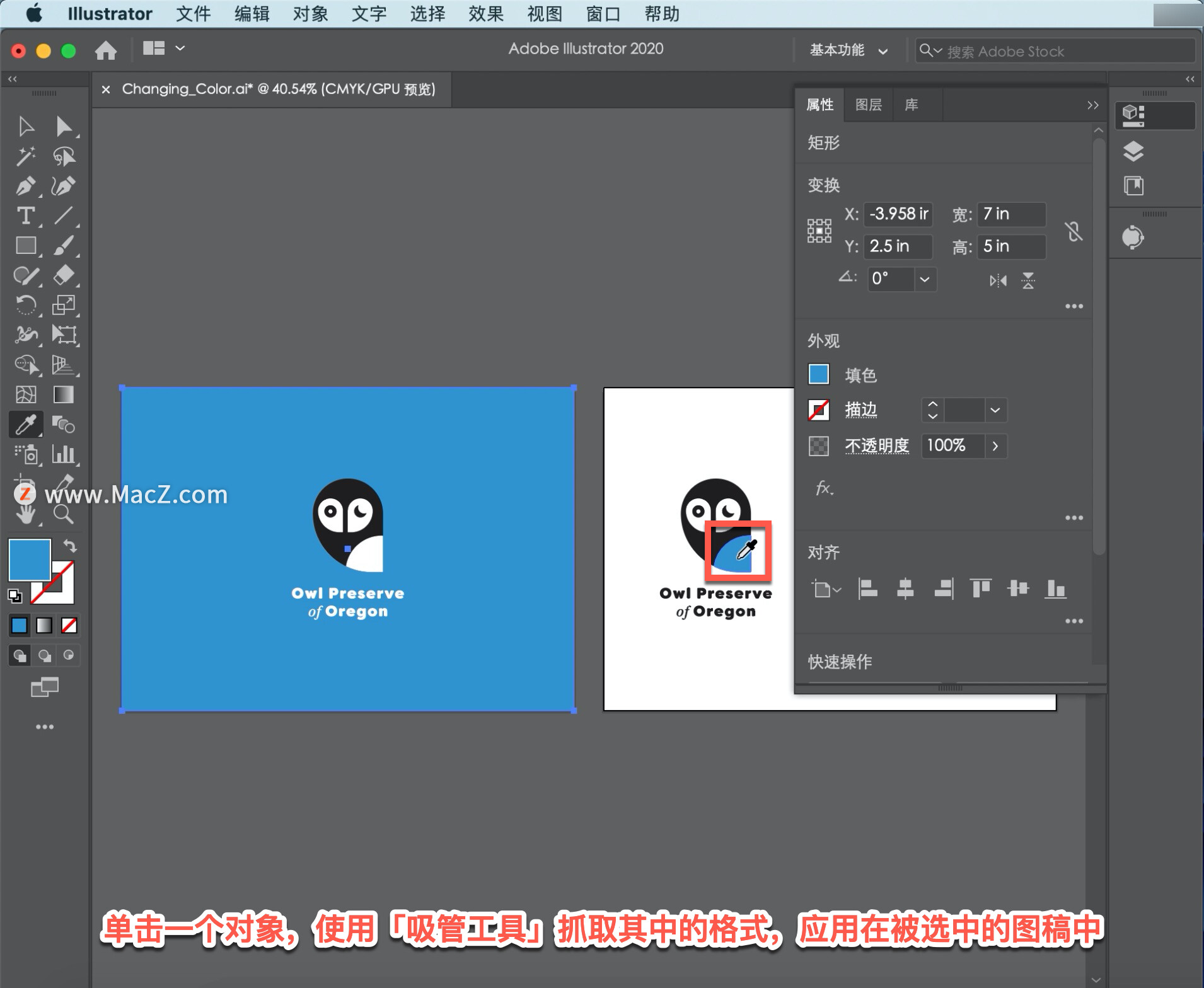Select the Lasso tool
The image size is (1204, 988).
coord(64,156)
